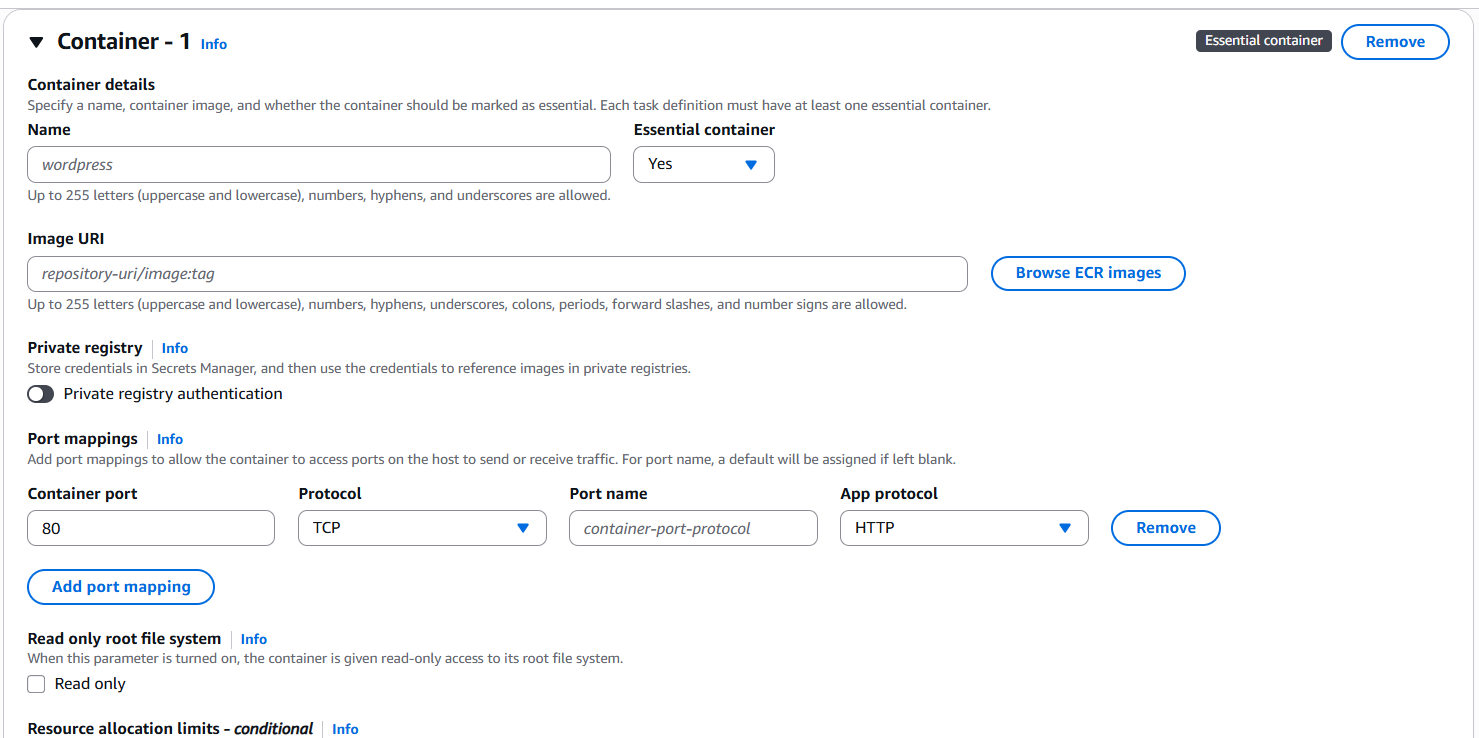Toggle read-only root file system on
This screenshot has height=738, width=1479.
(36, 683)
